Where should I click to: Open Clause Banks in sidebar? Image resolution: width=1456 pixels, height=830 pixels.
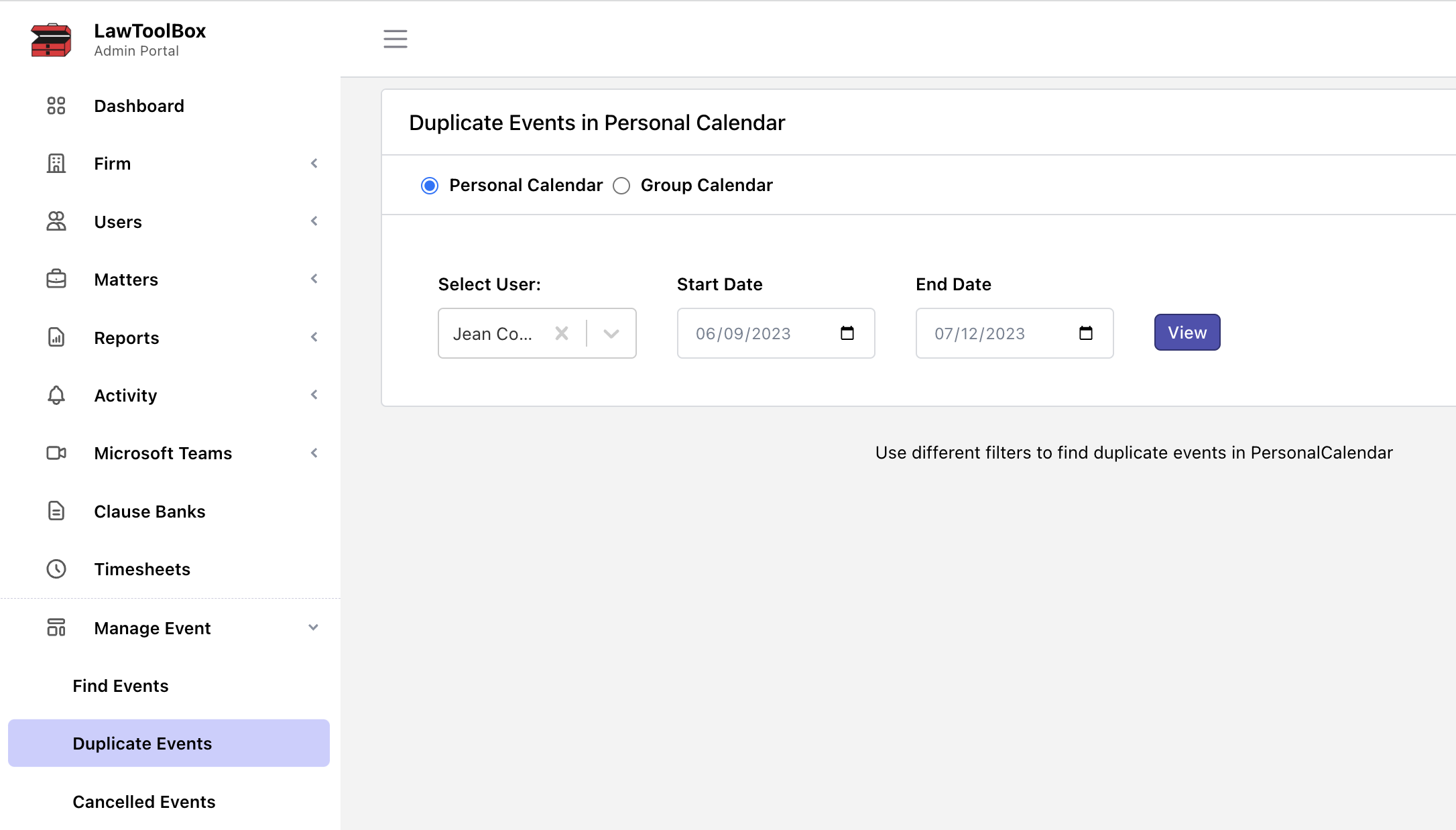(x=149, y=512)
